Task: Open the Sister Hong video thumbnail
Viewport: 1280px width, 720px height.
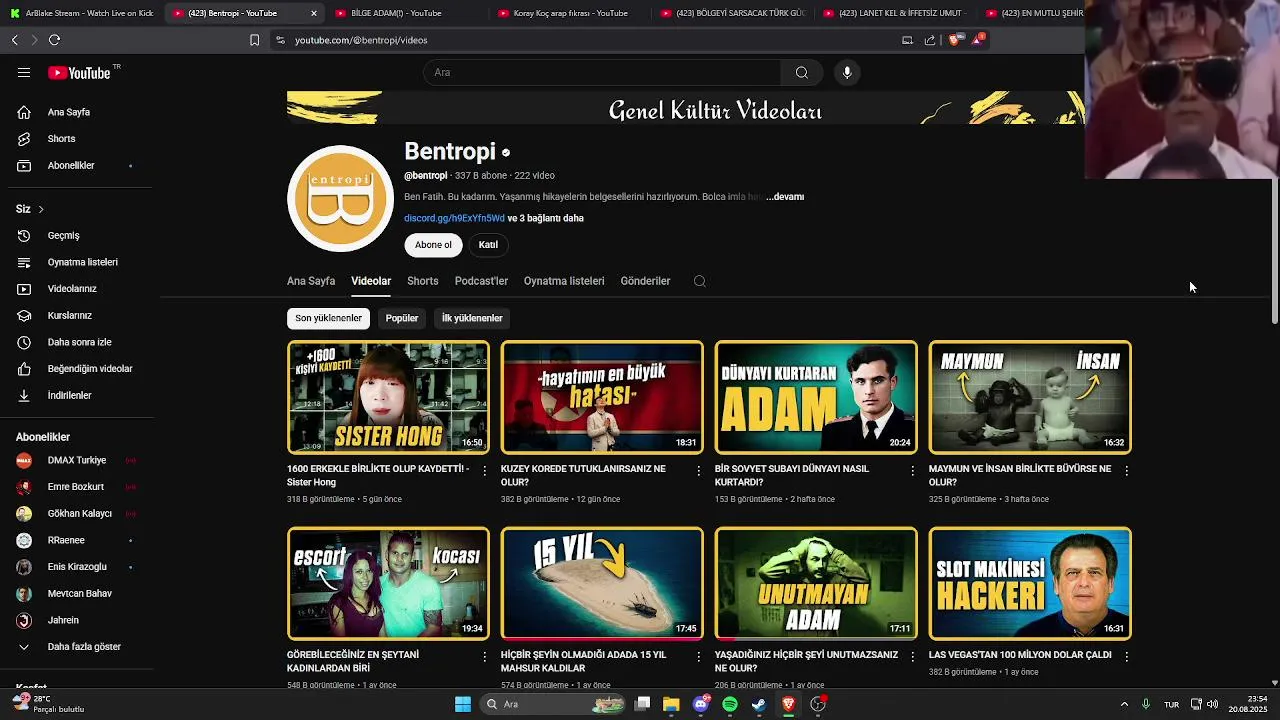Action: [x=388, y=397]
